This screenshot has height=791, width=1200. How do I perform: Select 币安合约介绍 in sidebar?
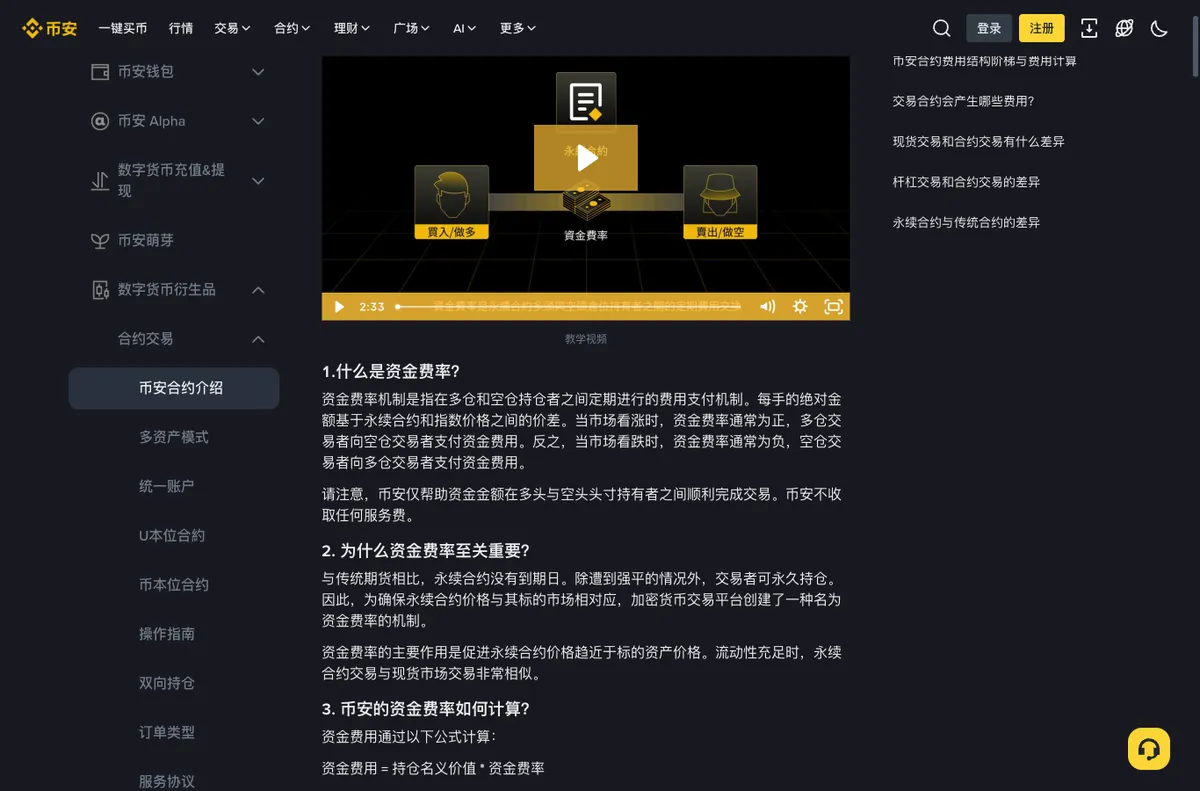pos(174,388)
